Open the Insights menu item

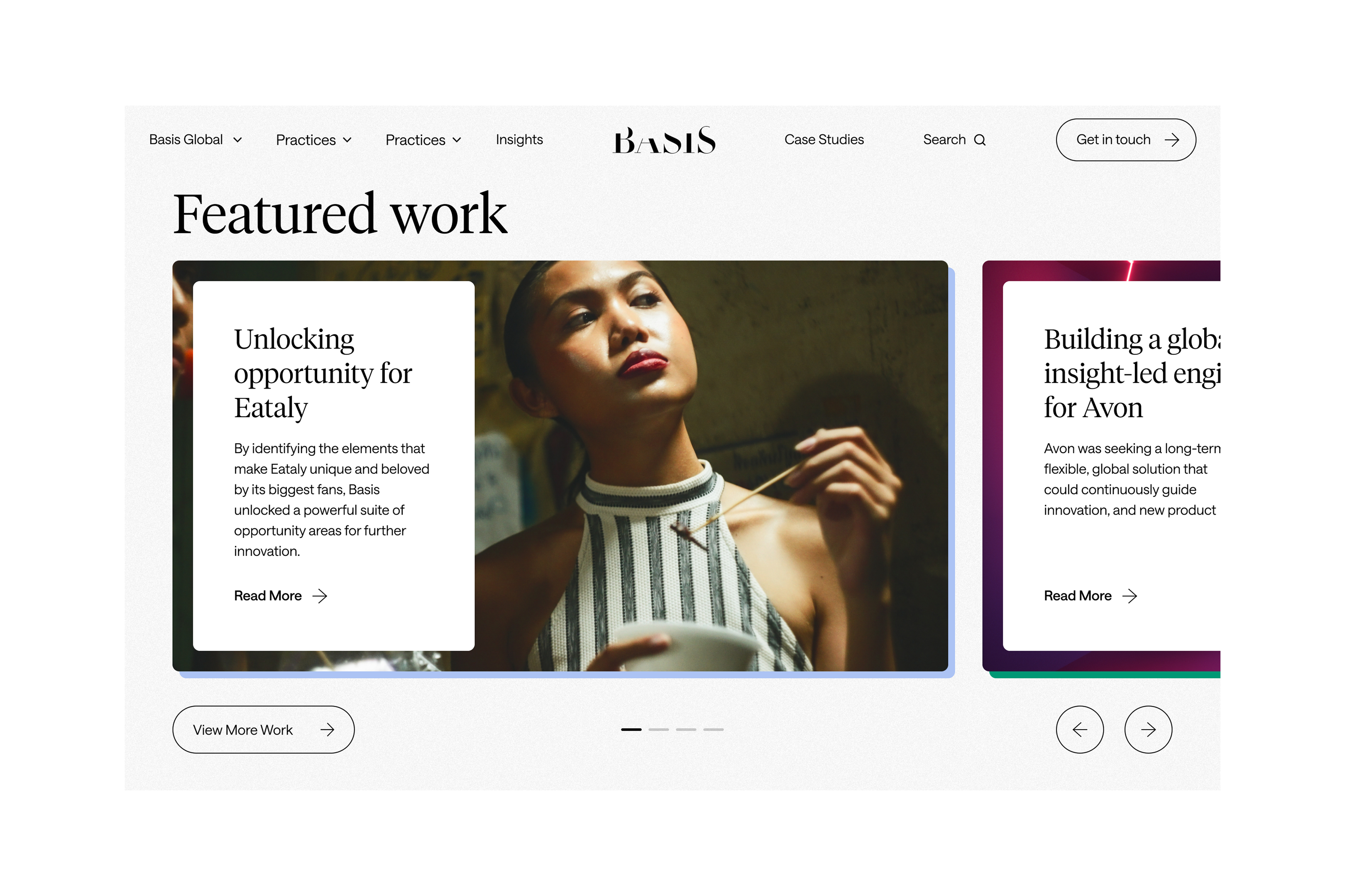tap(519, 139)
